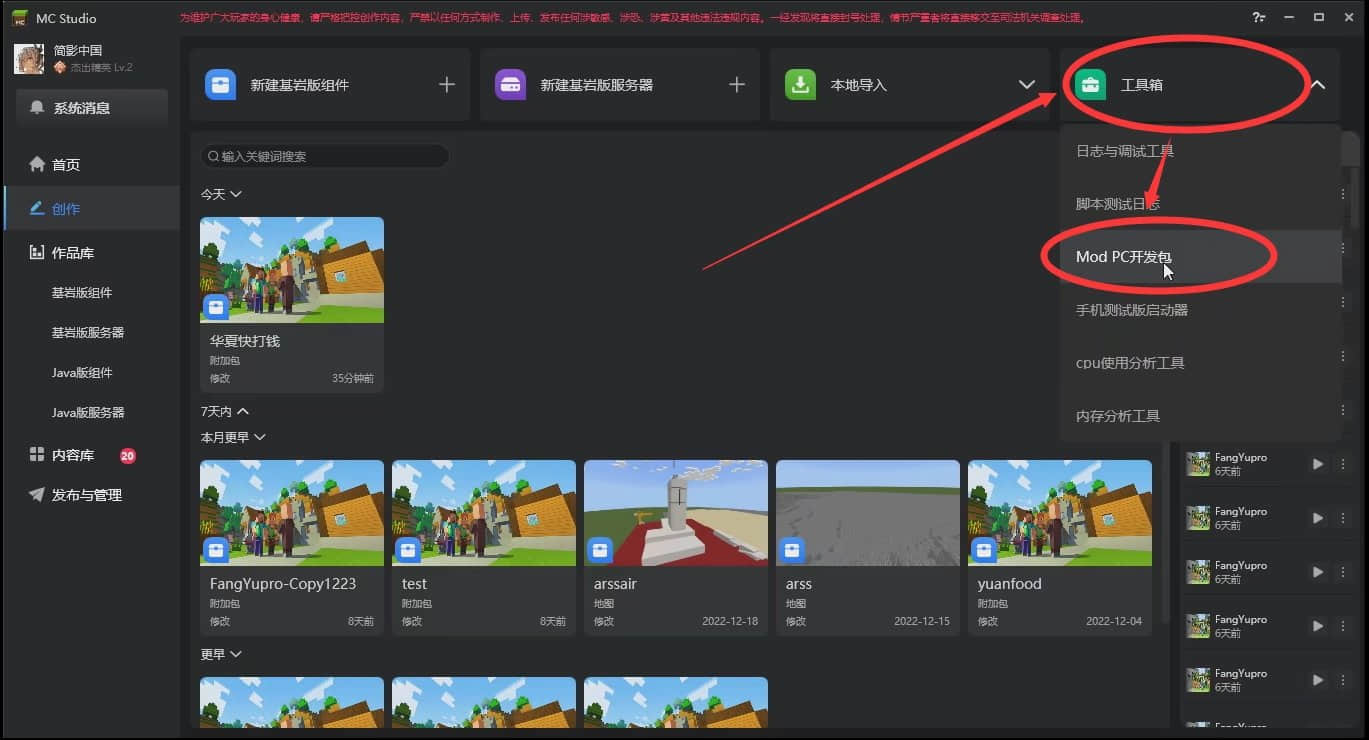Open 内容库 content library
Screen dimensions: 1369x740
pos(73,455)
